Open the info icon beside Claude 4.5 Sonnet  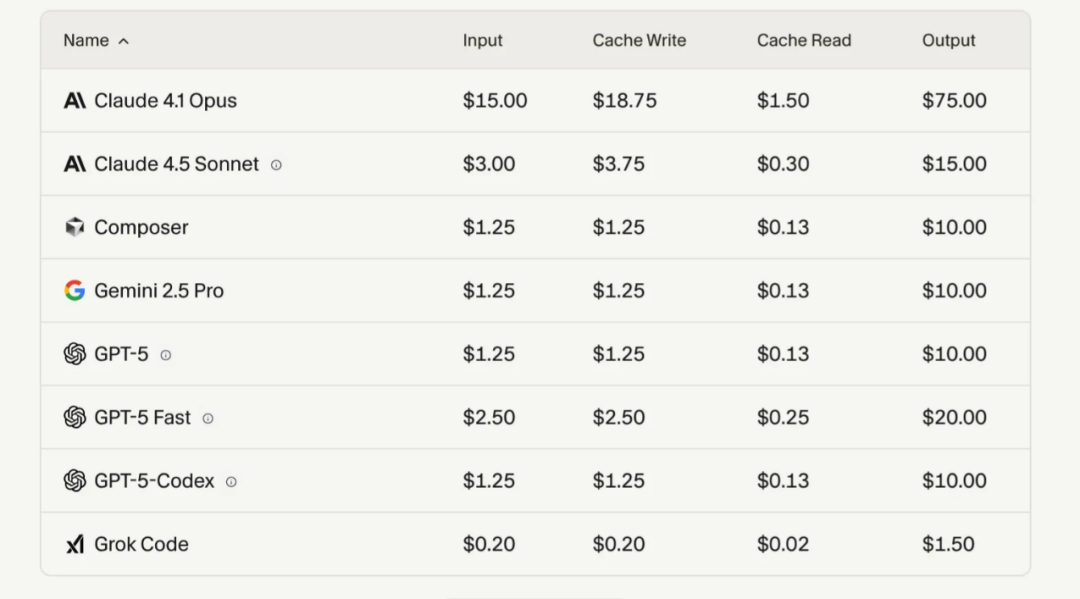tap(276, 165)
